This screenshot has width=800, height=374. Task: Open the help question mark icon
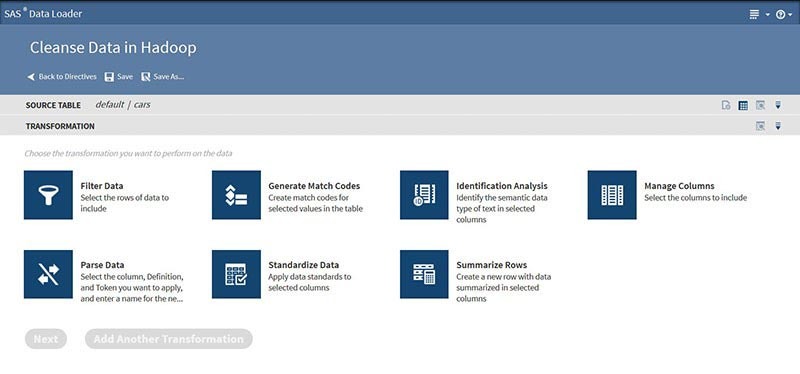(x=781, y=15)
